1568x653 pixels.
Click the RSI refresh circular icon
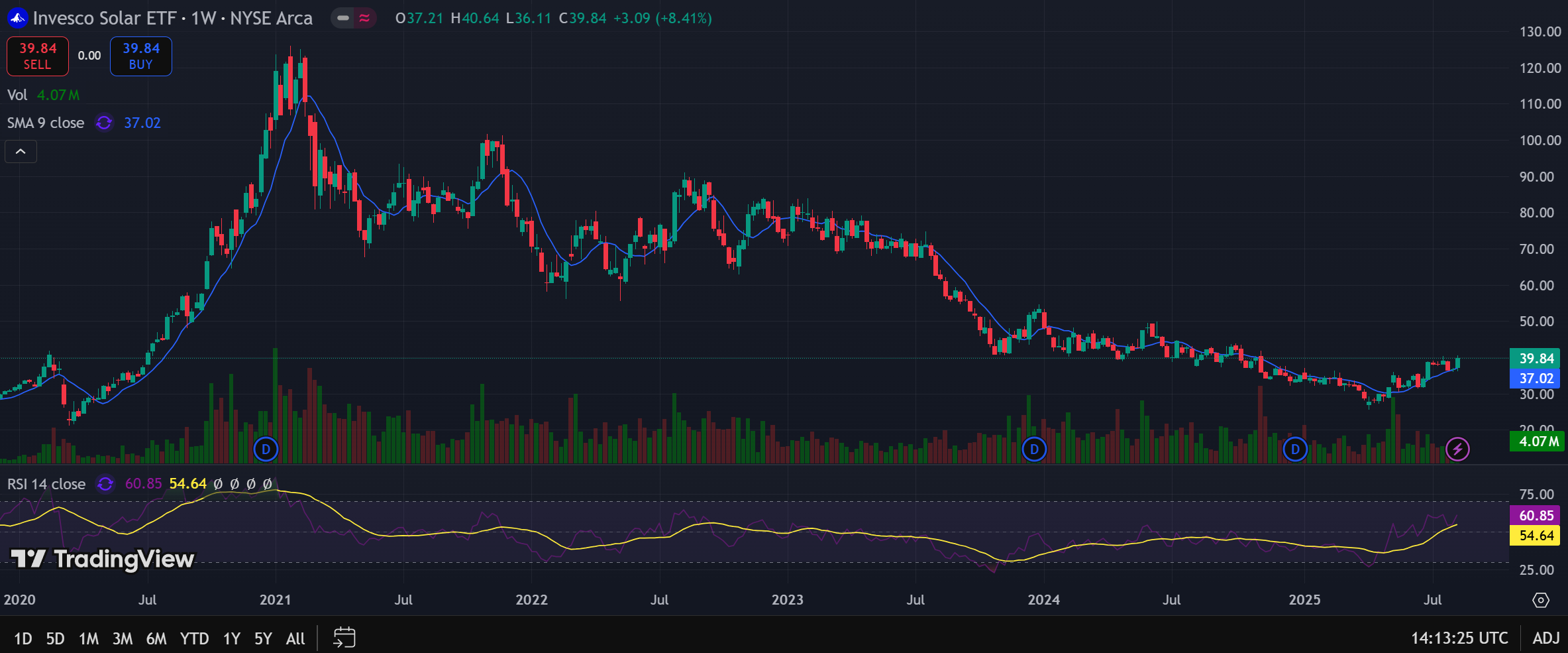tap(105, 484)
